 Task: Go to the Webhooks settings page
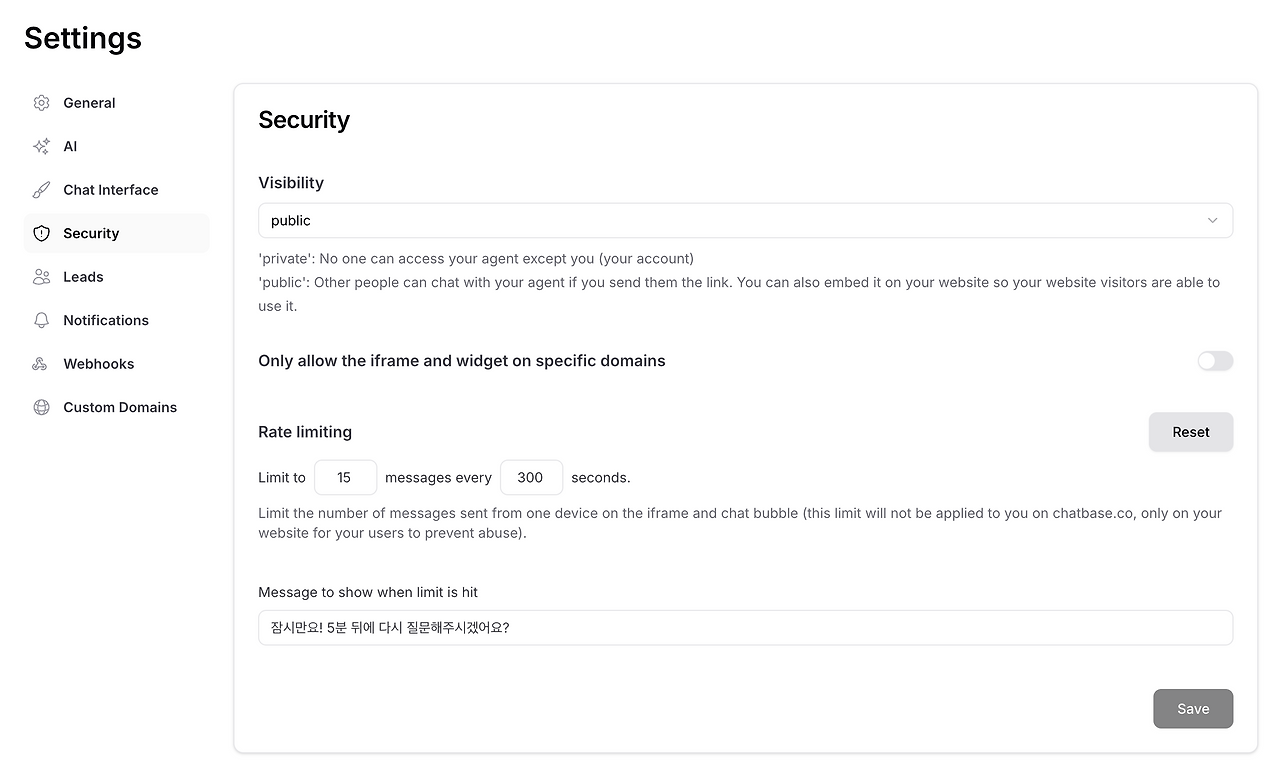98,364
